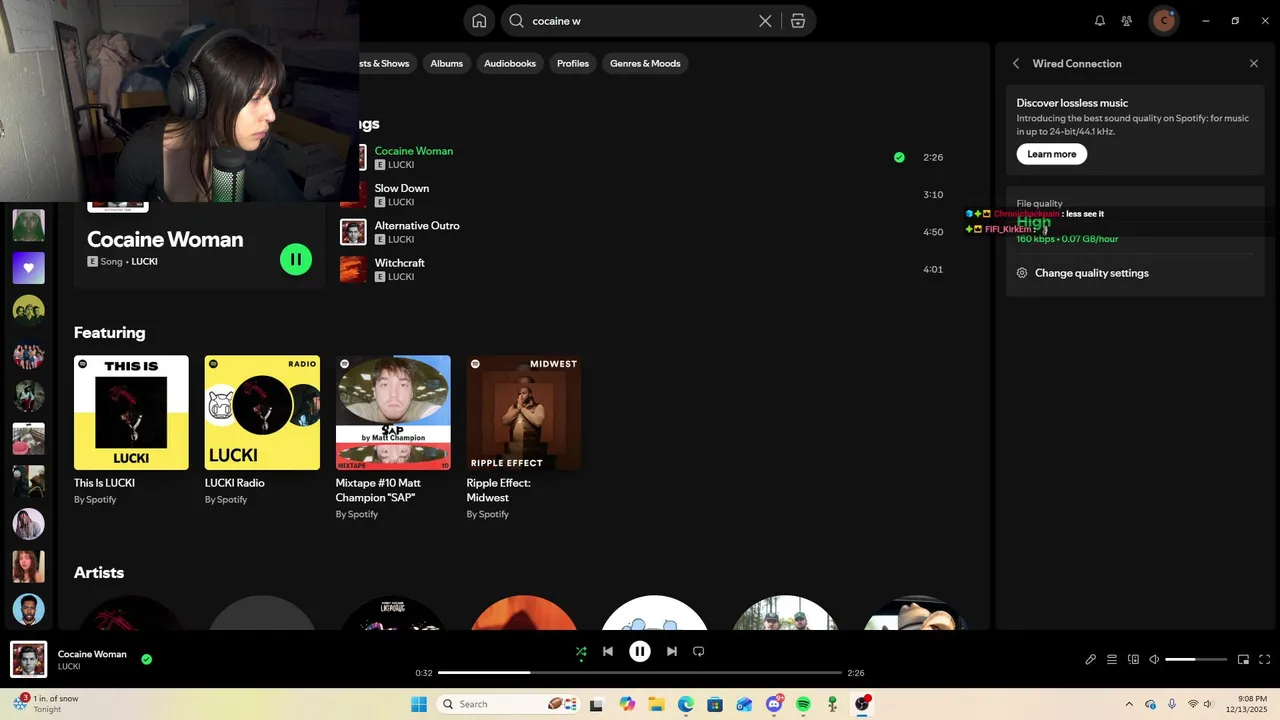Seek within the song progress bar

pyautogui.click(x=640, y=672)
